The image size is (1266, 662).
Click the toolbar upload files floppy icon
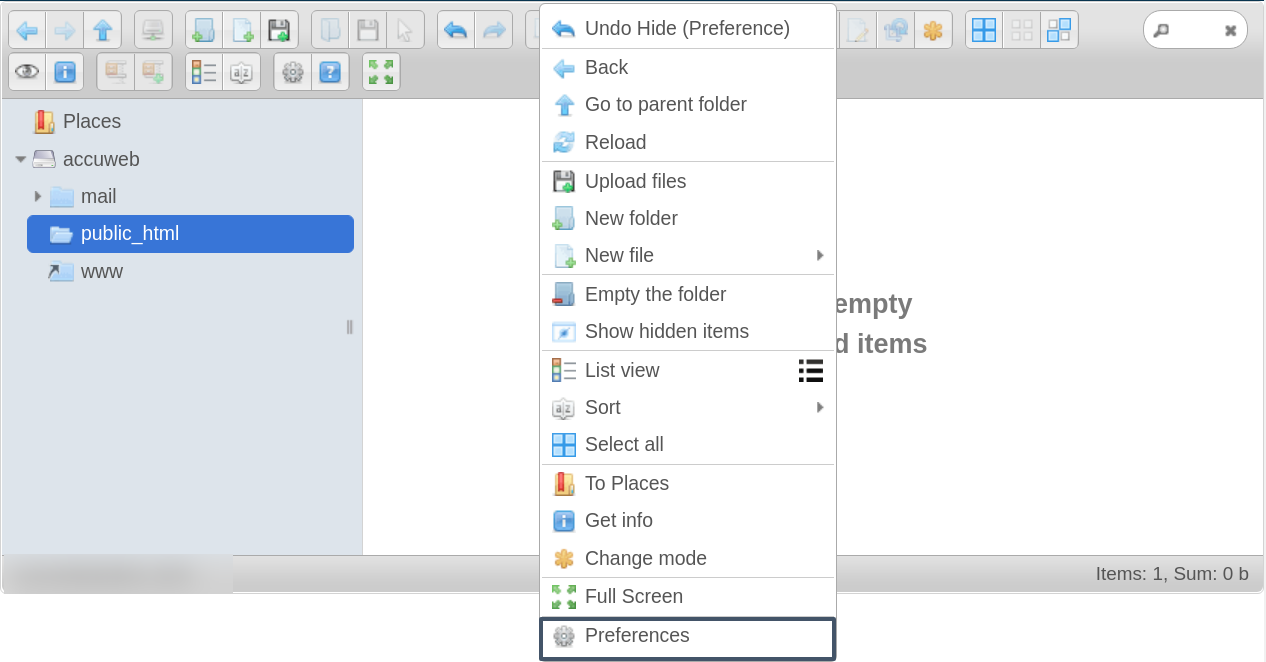280,30
